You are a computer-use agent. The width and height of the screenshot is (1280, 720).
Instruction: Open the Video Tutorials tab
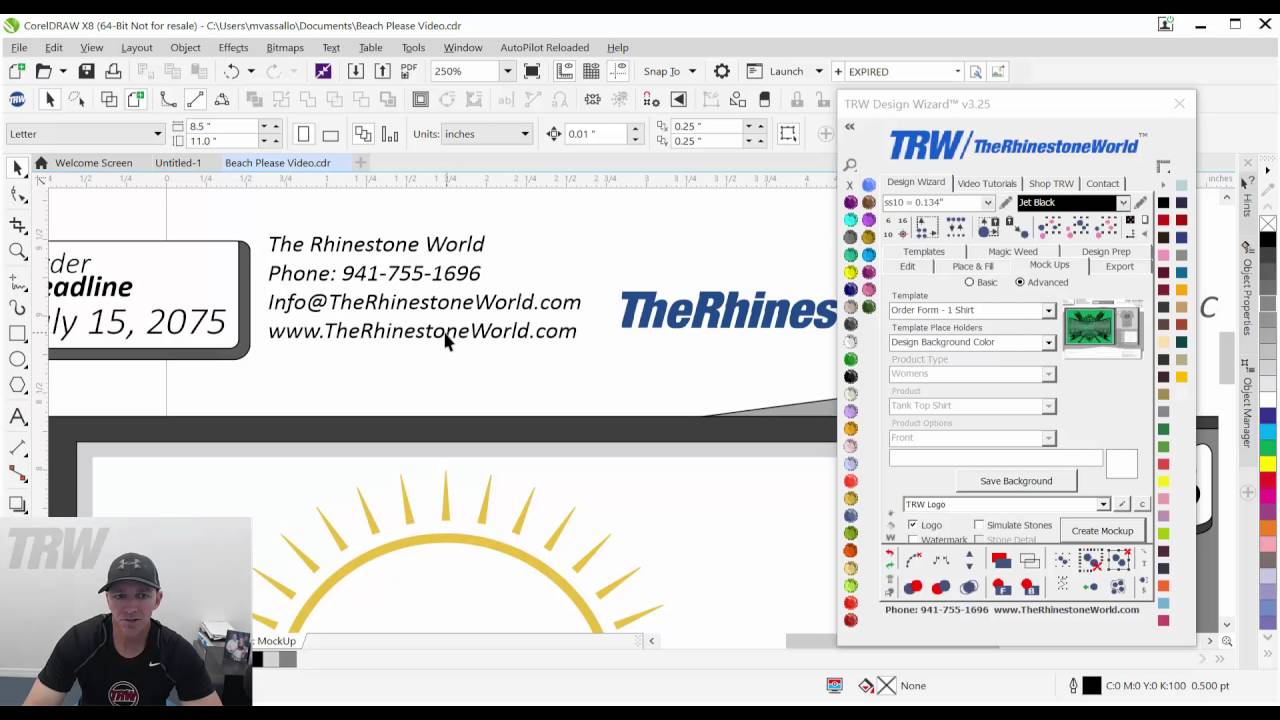point(987,183)
